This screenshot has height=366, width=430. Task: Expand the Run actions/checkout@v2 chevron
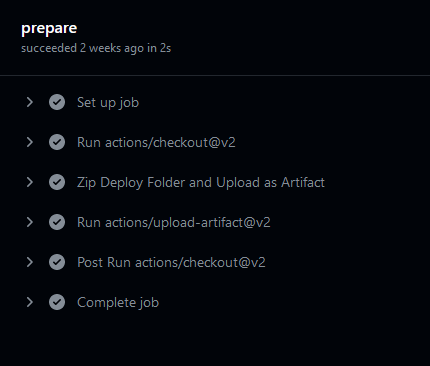[x=30, y=142]
